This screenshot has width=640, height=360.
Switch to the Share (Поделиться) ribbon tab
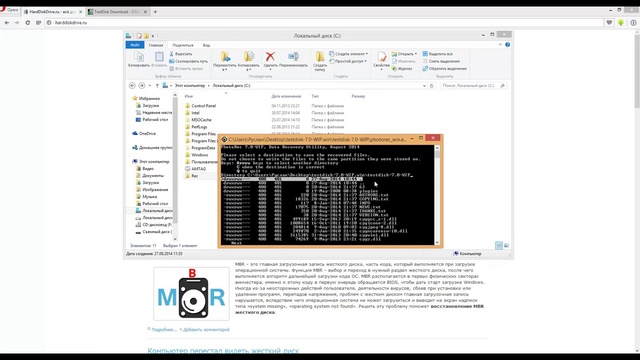tap(183, 45)
